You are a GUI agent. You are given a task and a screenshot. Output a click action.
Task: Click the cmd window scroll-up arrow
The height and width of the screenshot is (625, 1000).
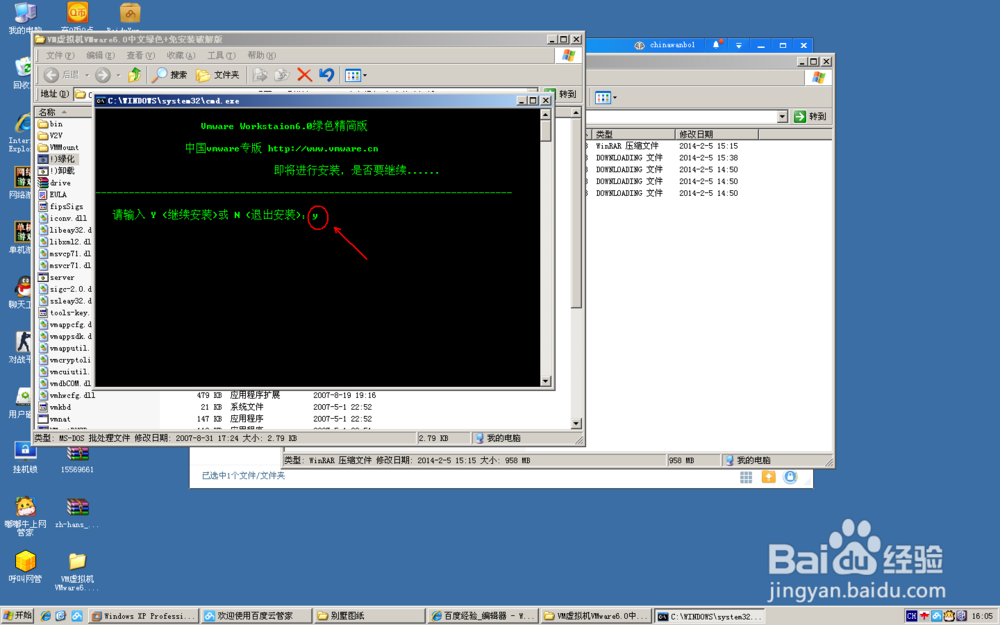coord(545,114)
